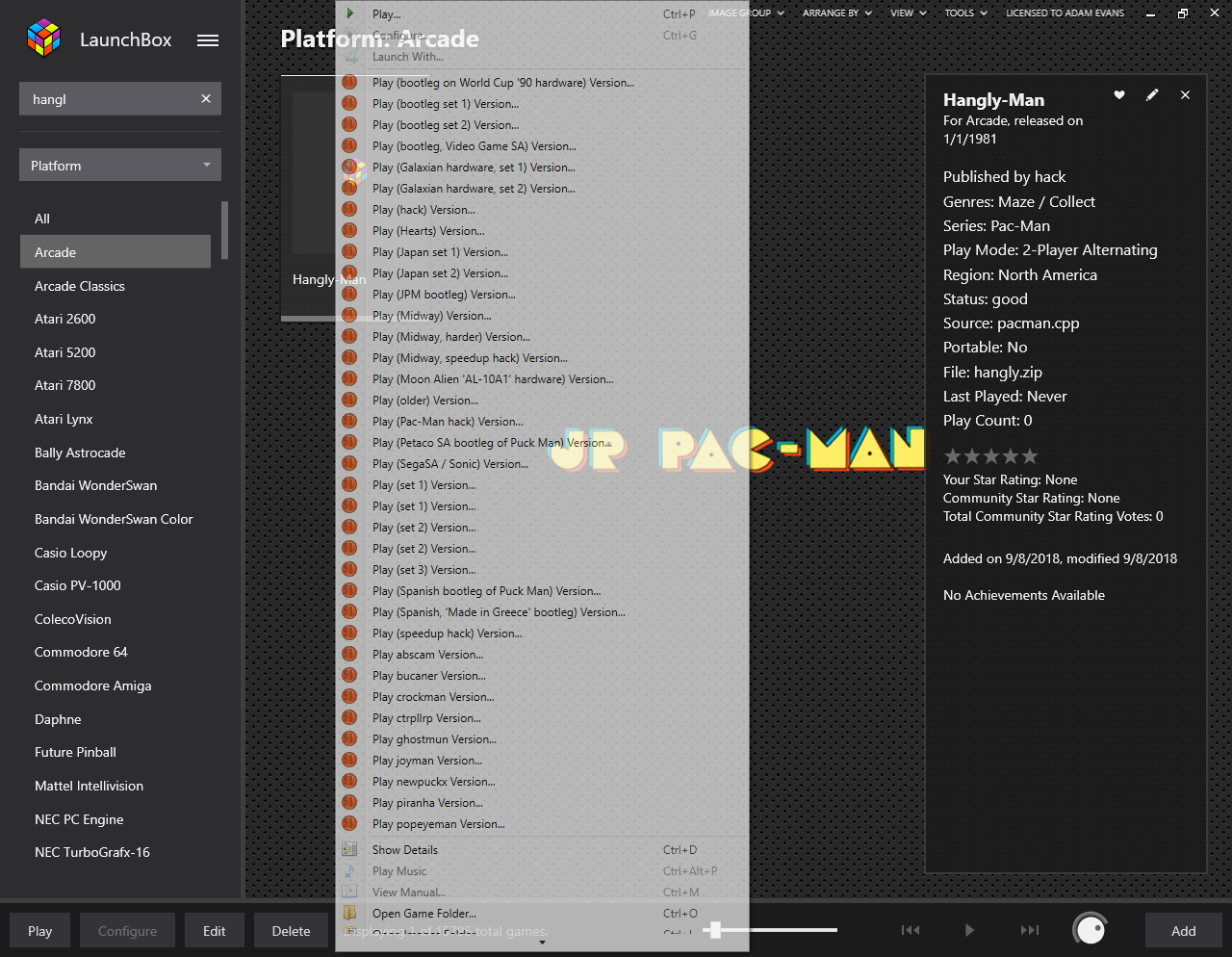The width and height of the screenshot is (1232, 957).
Task: Click MAME icon beside Play crockman Version
Action: (349, 696)
